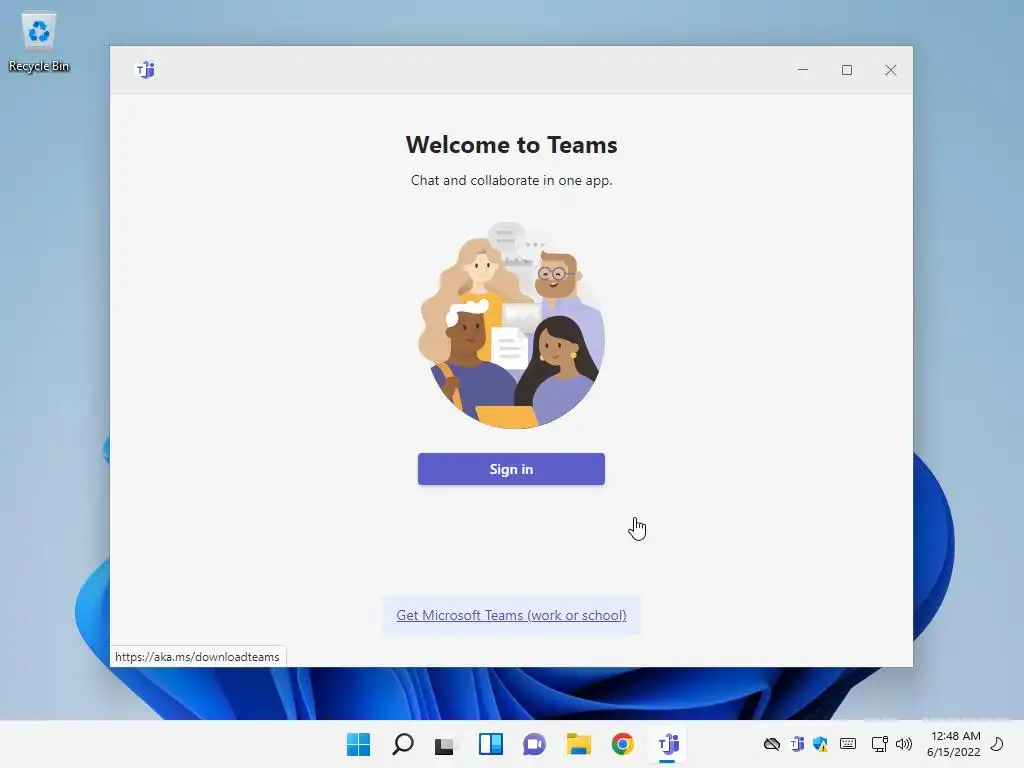Select the Teams icon on the taskbar
This screenshot has width=1024, height=768.
tap(667, 744)
